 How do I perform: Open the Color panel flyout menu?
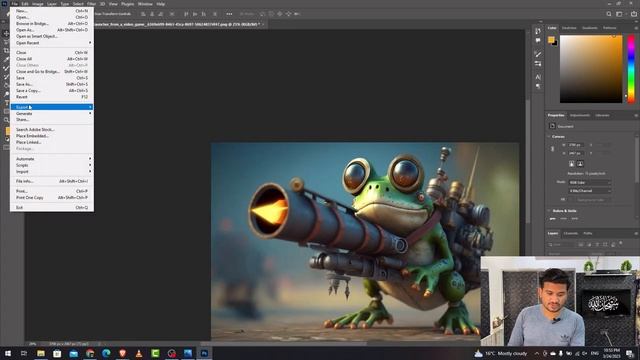pyautogui.click(x=636, y=28)
